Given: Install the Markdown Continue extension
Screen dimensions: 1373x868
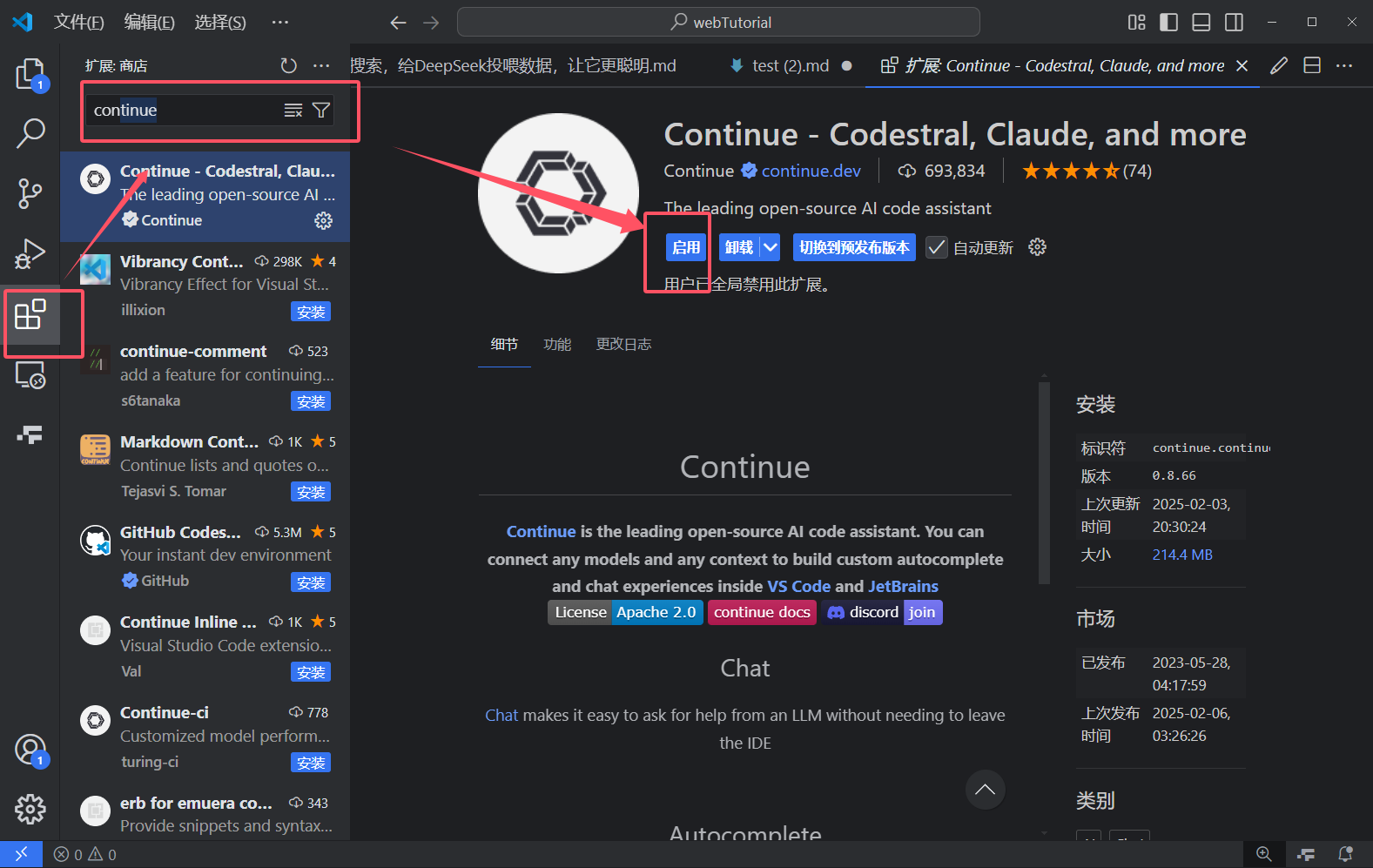Looking at the screenshot, I should click(x=311, y=492).
